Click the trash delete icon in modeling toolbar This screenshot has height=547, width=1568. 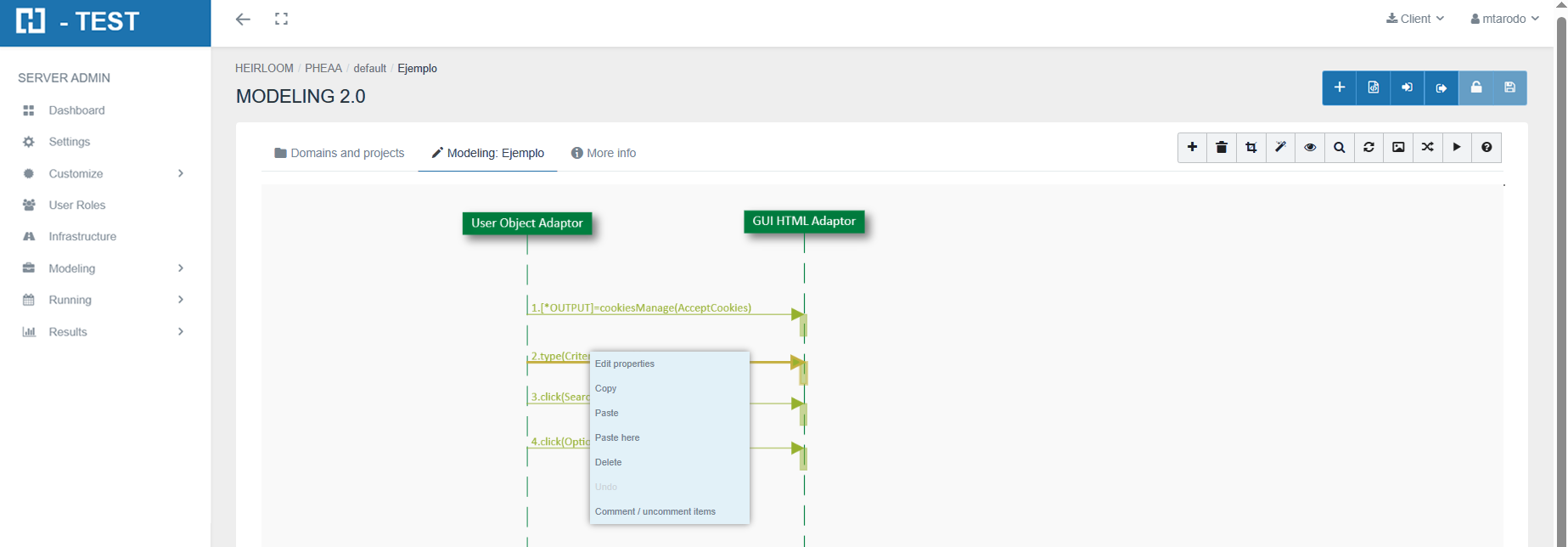[x=1222, y=148]
